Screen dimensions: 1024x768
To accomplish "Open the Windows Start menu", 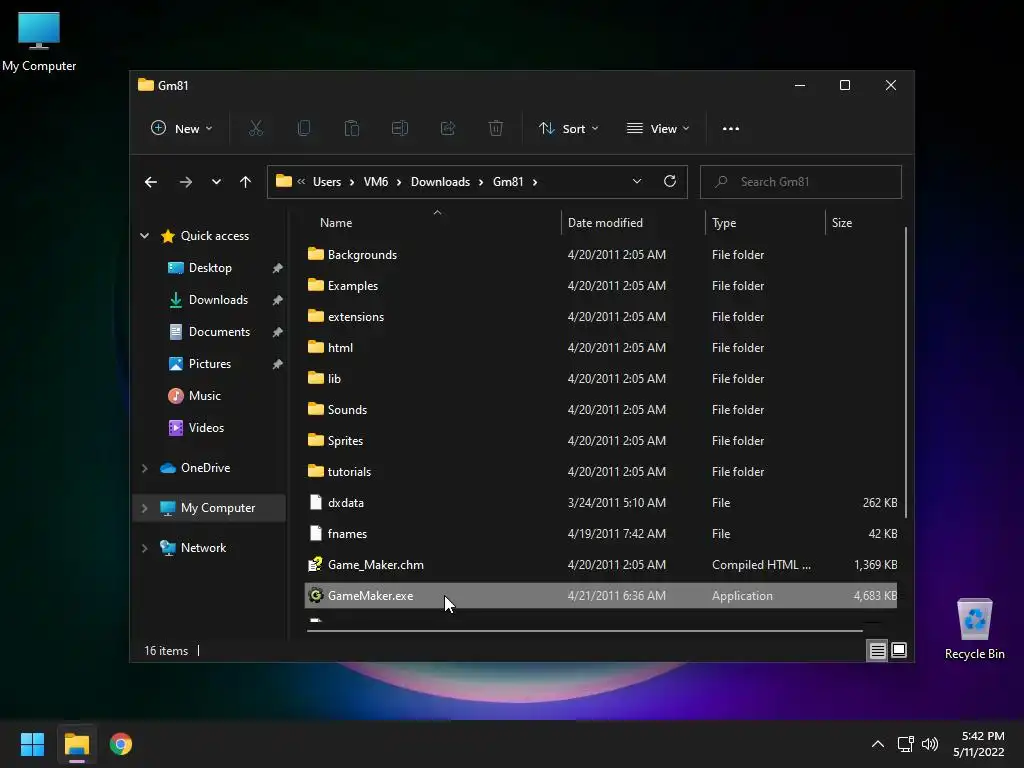I will (x=32, y=744).
